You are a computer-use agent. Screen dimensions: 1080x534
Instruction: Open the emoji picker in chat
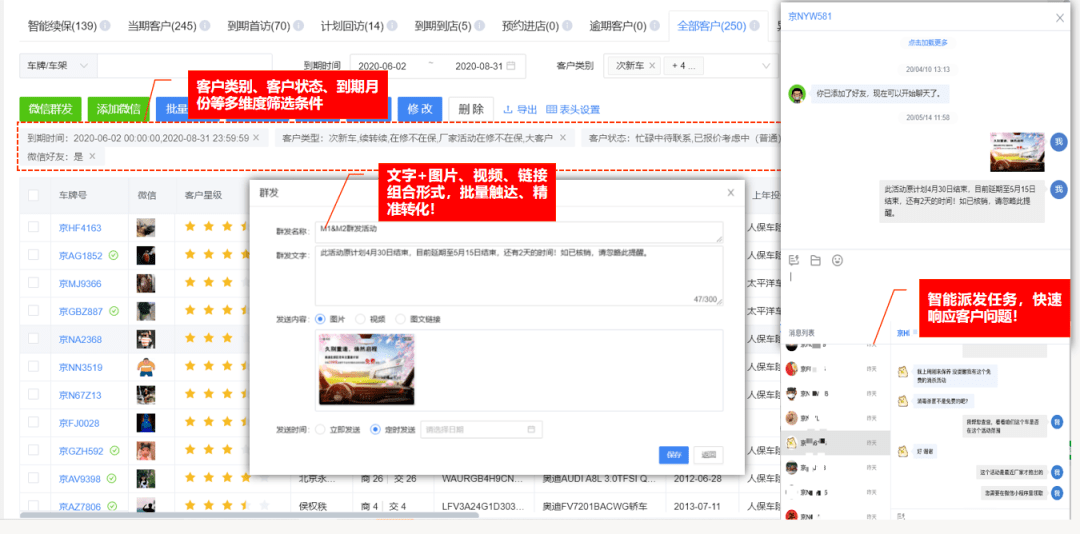[x=838, y=260]
